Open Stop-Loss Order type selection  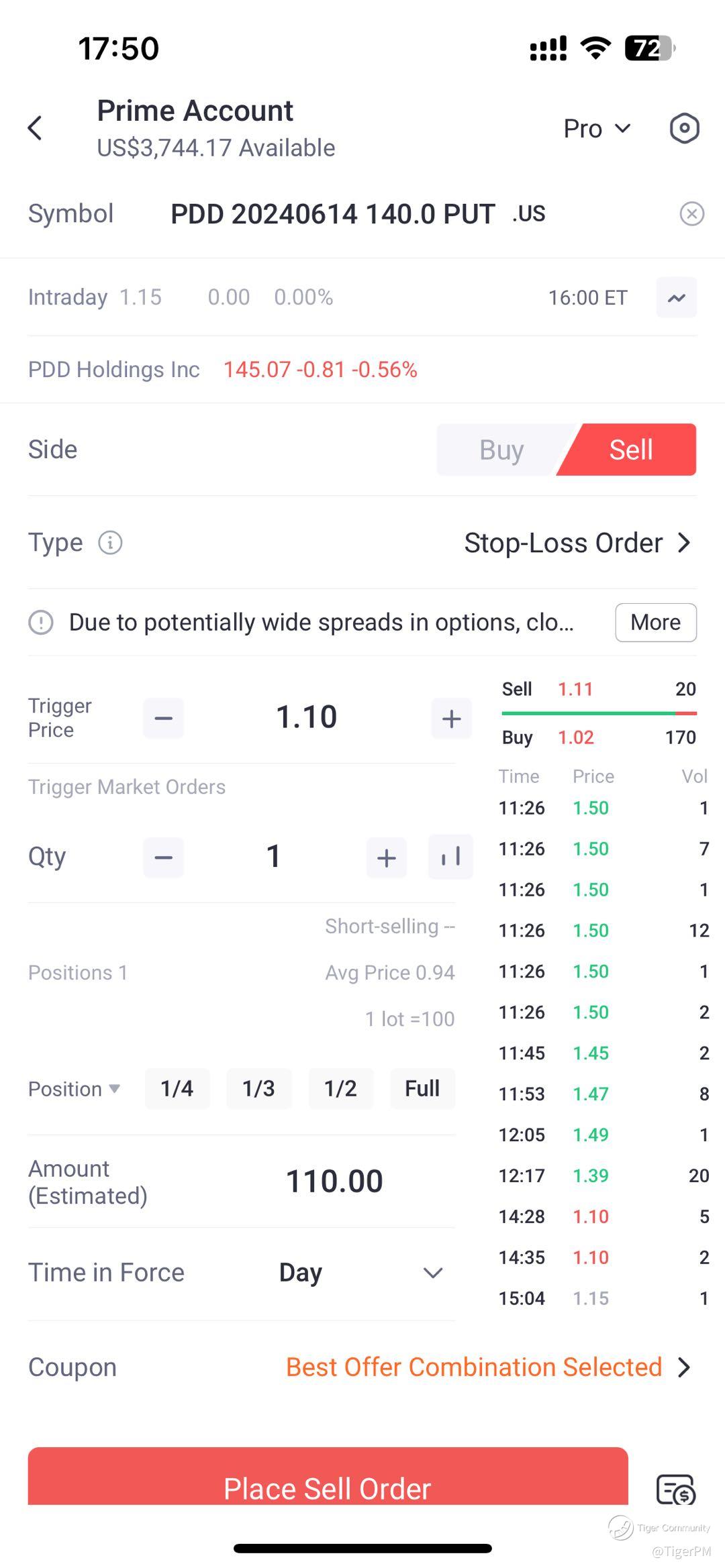click(x=577, y=542)
